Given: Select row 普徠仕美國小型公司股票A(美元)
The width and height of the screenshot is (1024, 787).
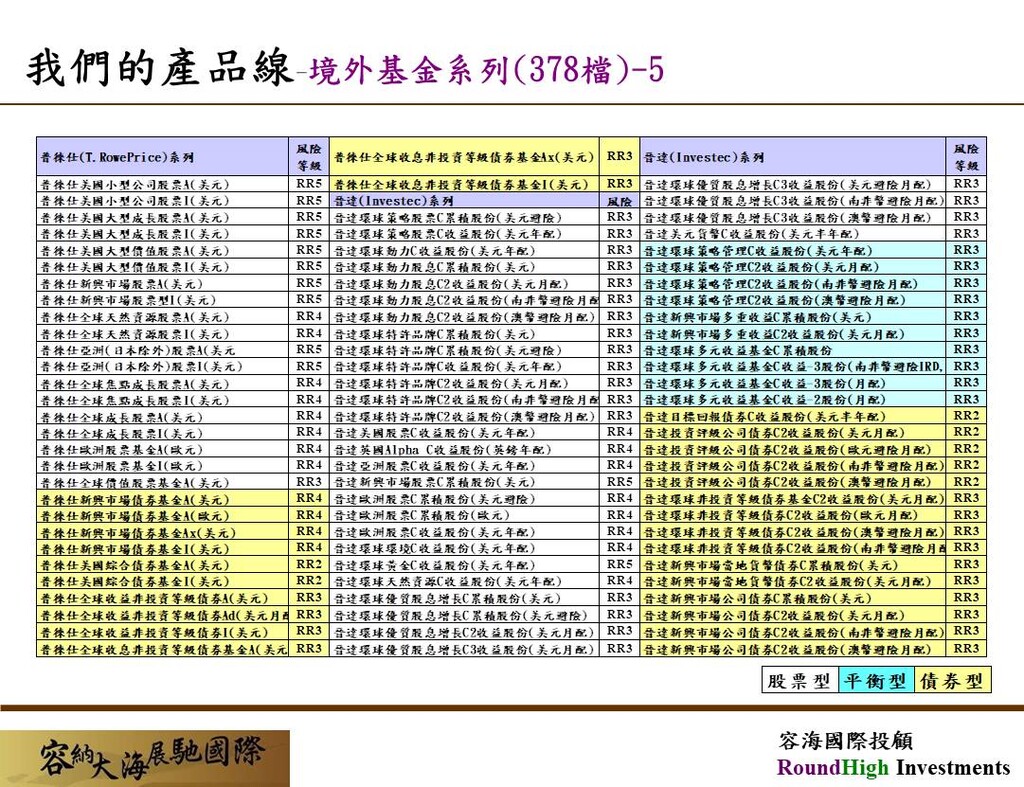Looking at the screenshot, I should click(x=135, y=185).
